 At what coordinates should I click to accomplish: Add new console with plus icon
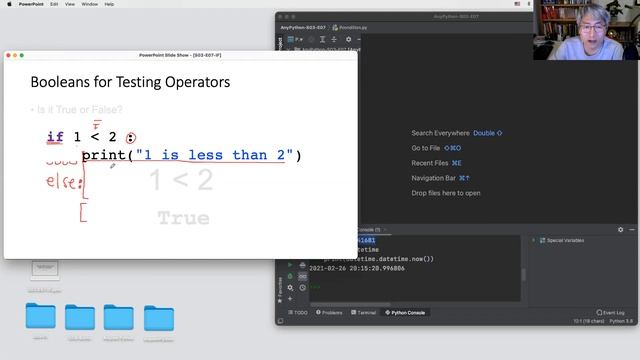(x=290, y=299)
